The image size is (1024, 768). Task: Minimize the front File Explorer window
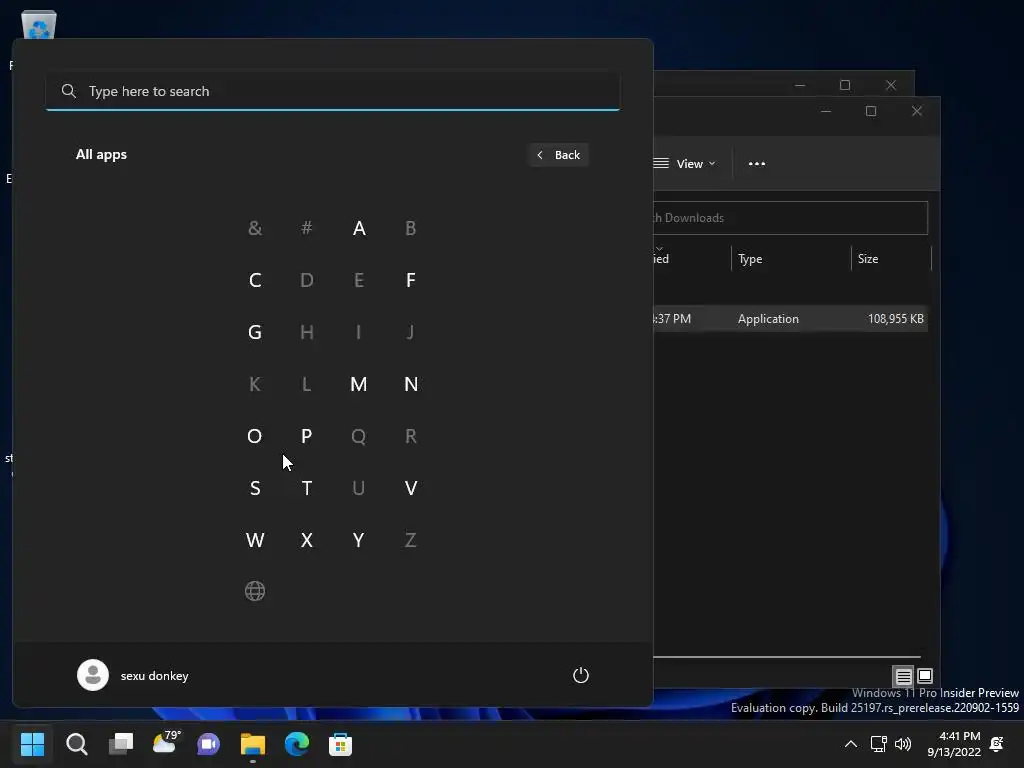825,111
